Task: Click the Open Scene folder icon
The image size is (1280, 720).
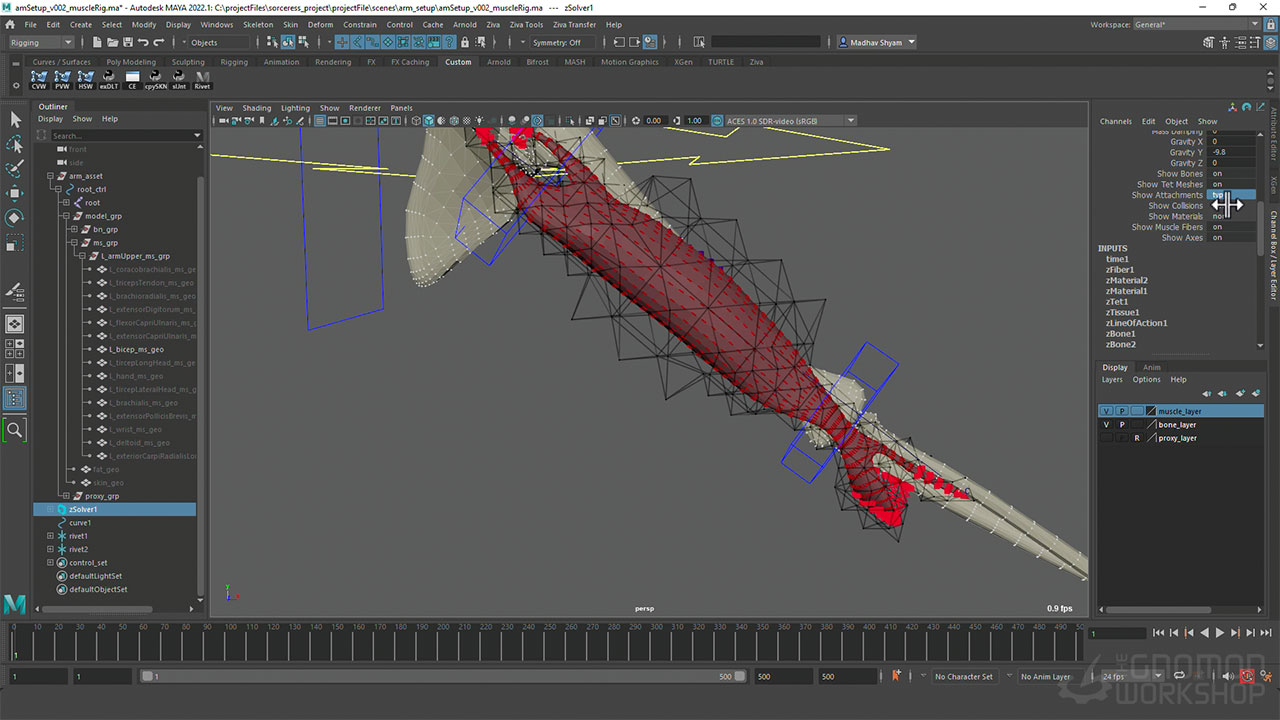Action: point(112,42)
